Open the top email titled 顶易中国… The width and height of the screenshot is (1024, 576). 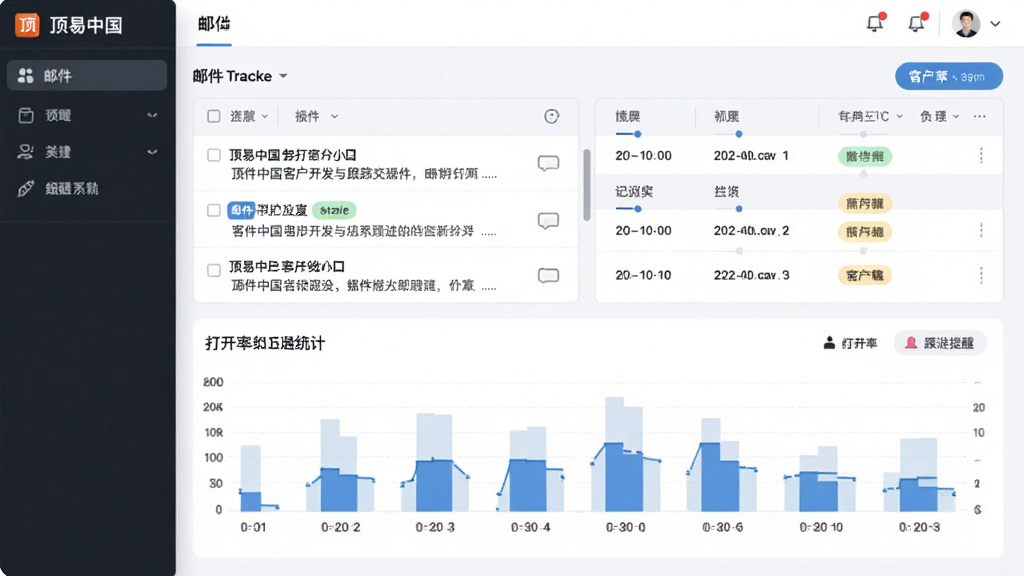click(293, 155)
